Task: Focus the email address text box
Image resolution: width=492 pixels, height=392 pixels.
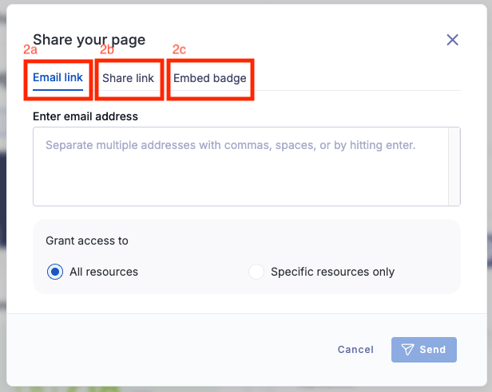Action: (241, 166)
